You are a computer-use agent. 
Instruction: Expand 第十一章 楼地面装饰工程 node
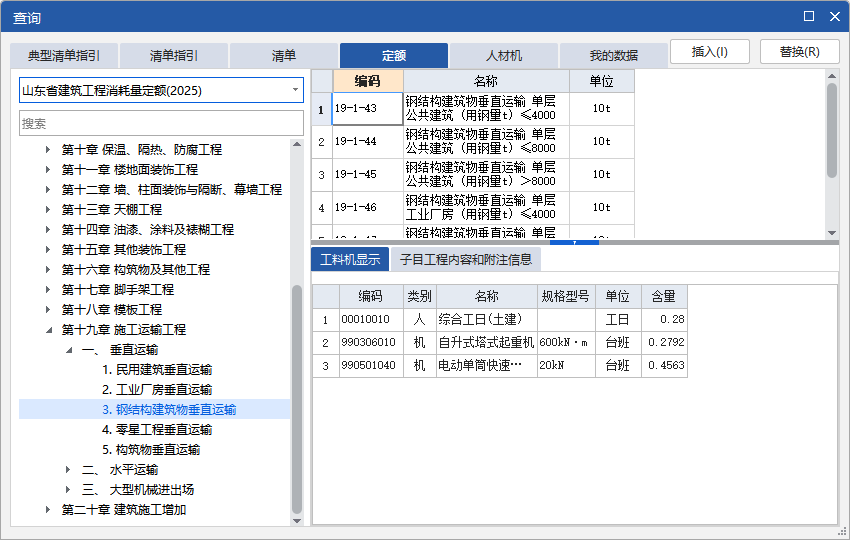[x=48, y=170]
